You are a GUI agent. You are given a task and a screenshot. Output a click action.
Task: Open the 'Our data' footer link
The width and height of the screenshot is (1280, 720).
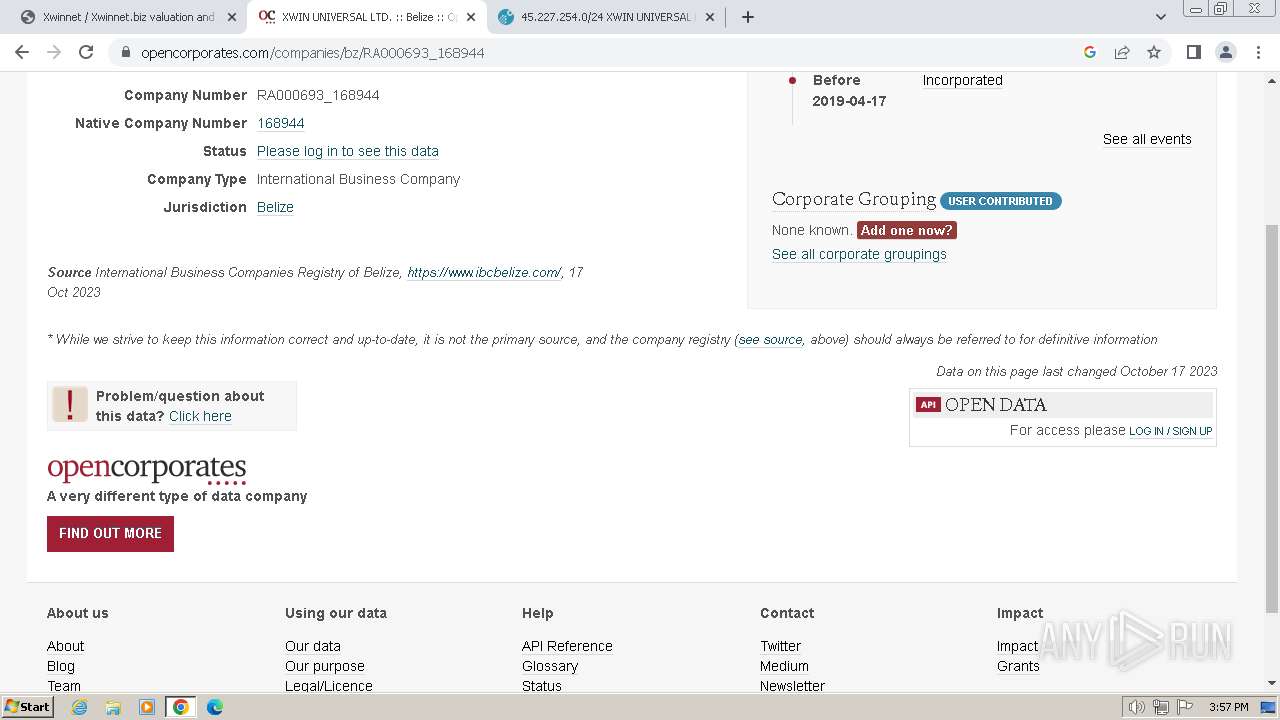coord(313,646)
